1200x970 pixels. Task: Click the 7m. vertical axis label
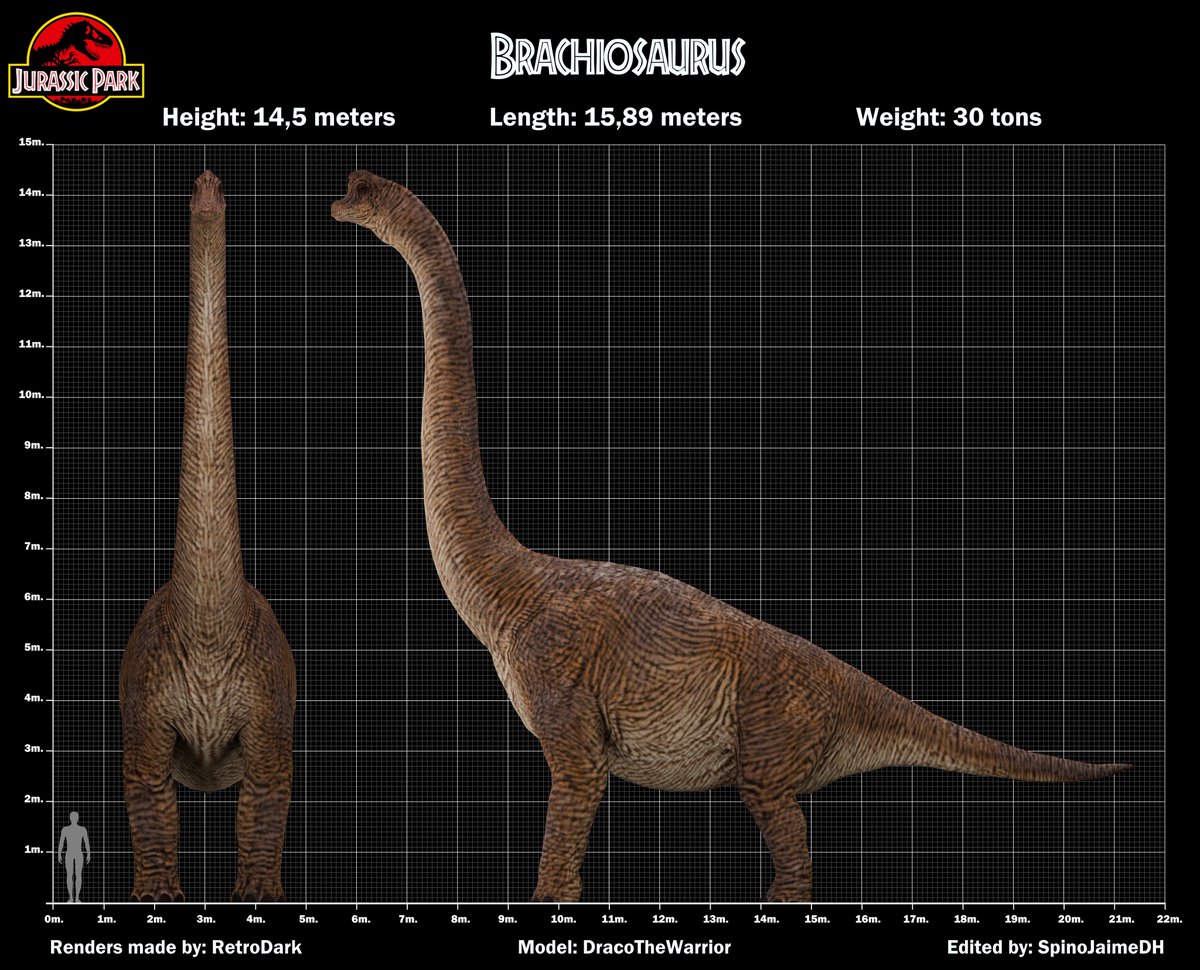[x=34, y=548]
